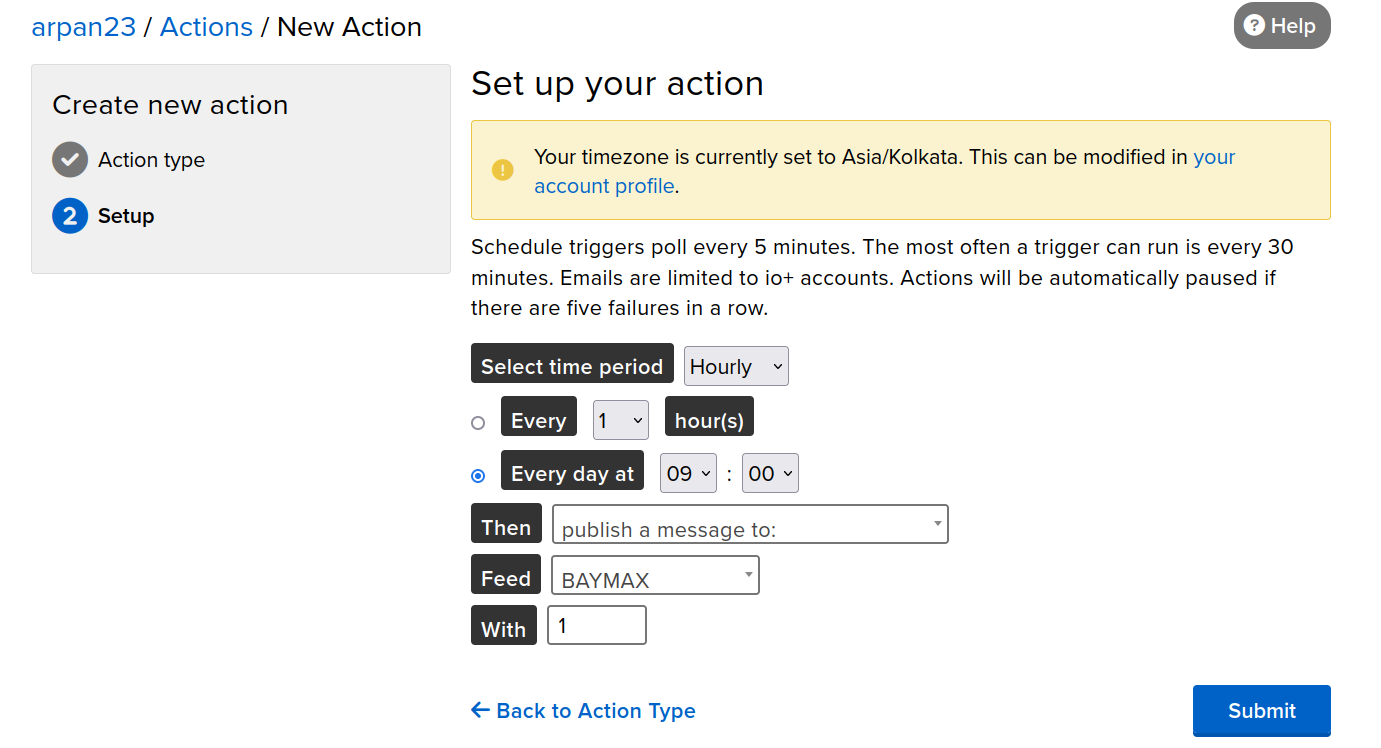The image size is (1381, 748).
Task: Click the yellow timezone warning icon
Action: pos(502,170)
